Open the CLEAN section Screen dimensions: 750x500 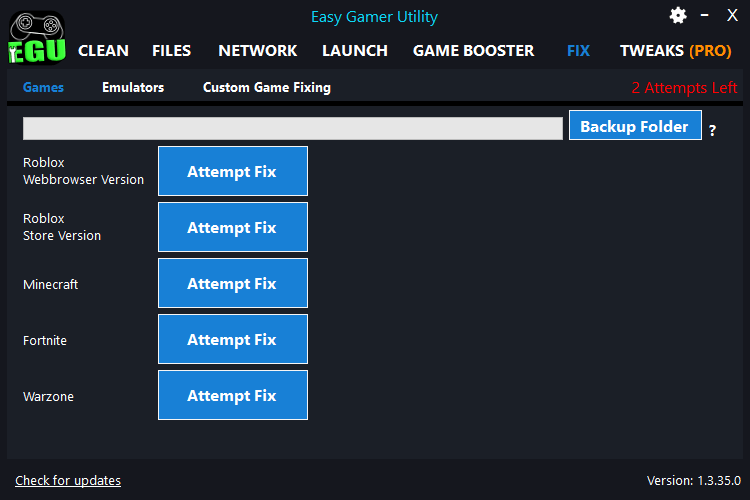[103, 50]
